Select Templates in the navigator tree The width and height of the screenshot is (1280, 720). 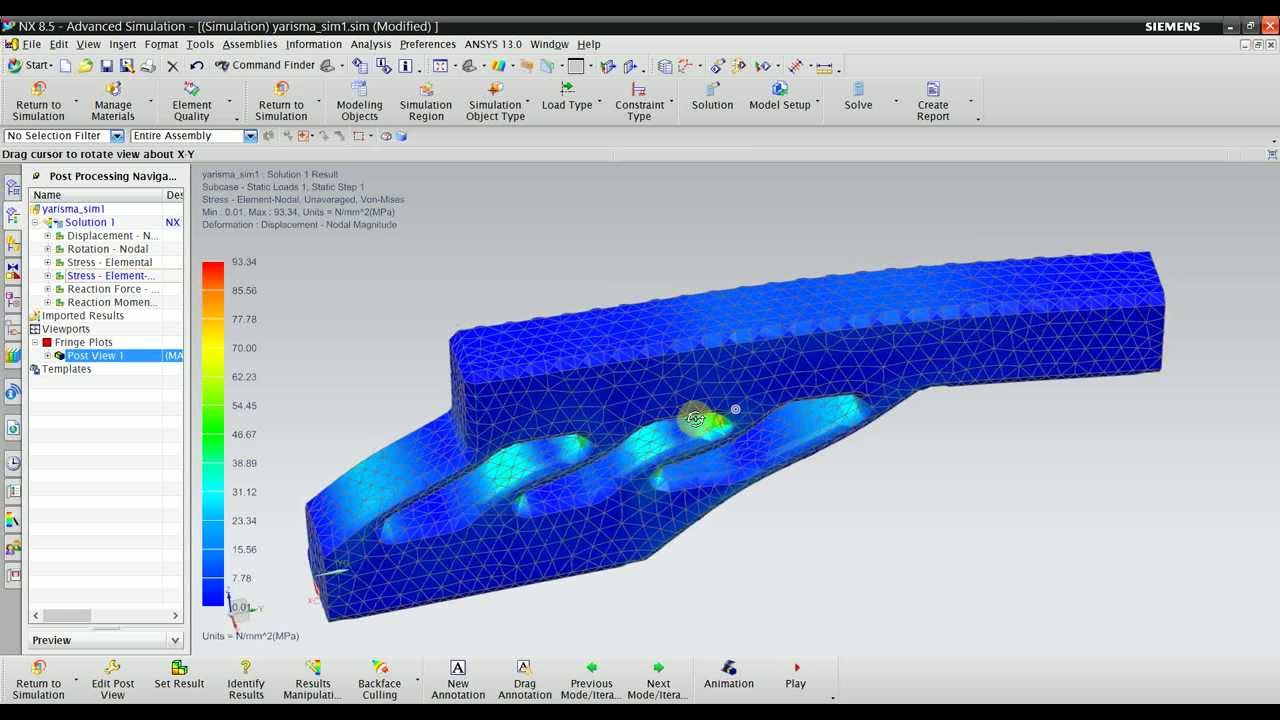click(x=67, y=369)
